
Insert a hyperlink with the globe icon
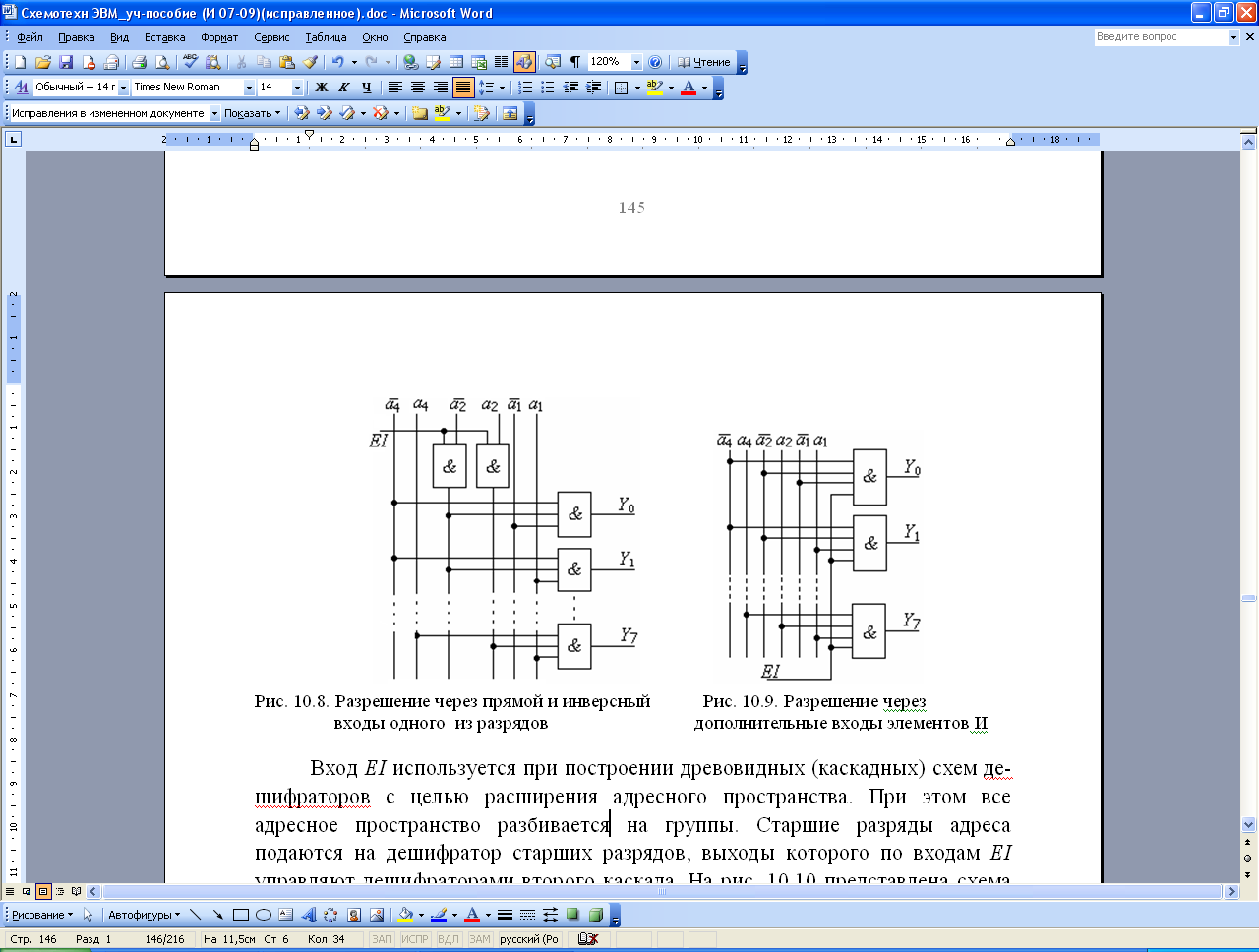tap(410, 62)
